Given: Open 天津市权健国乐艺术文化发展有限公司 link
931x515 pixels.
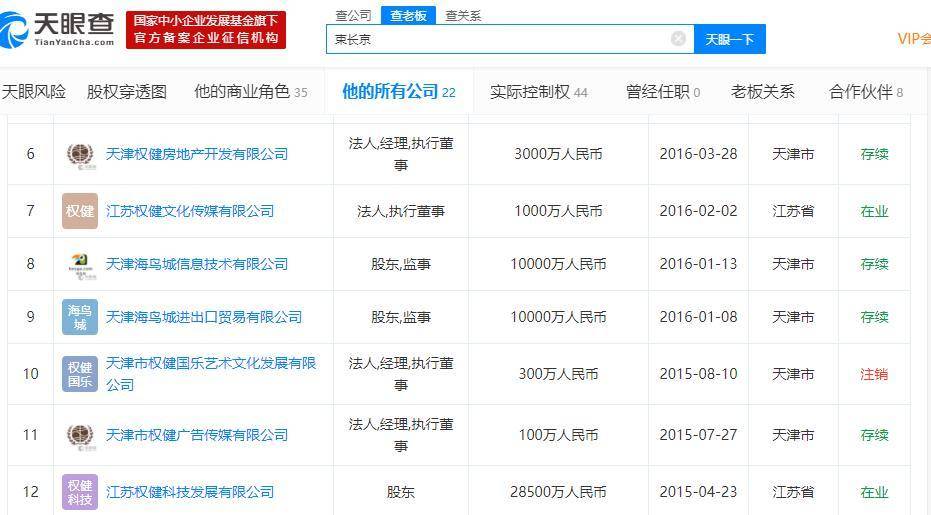Looking at the screenshot, I should click(x=211, y=374).
